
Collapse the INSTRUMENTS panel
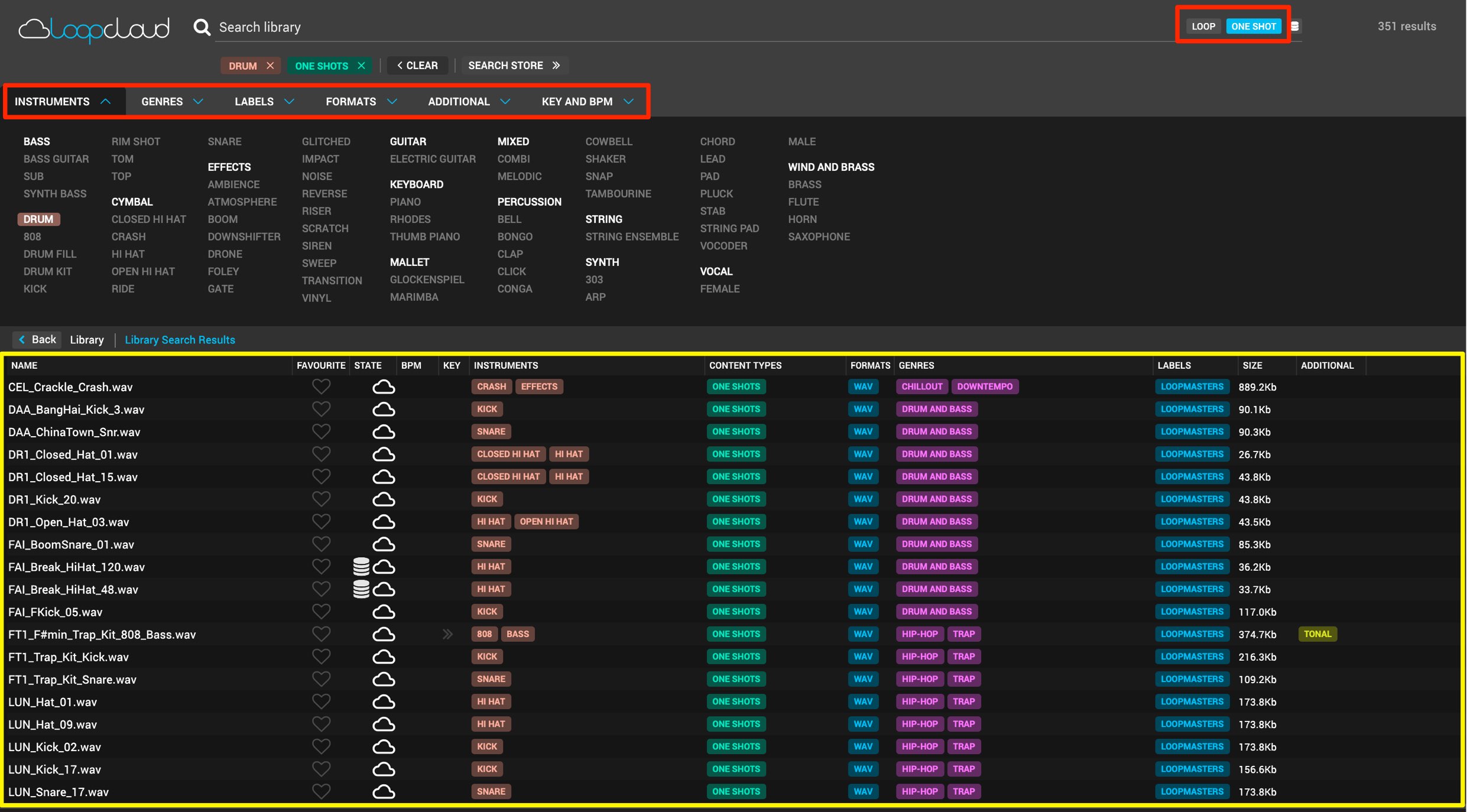pos(64,102)
